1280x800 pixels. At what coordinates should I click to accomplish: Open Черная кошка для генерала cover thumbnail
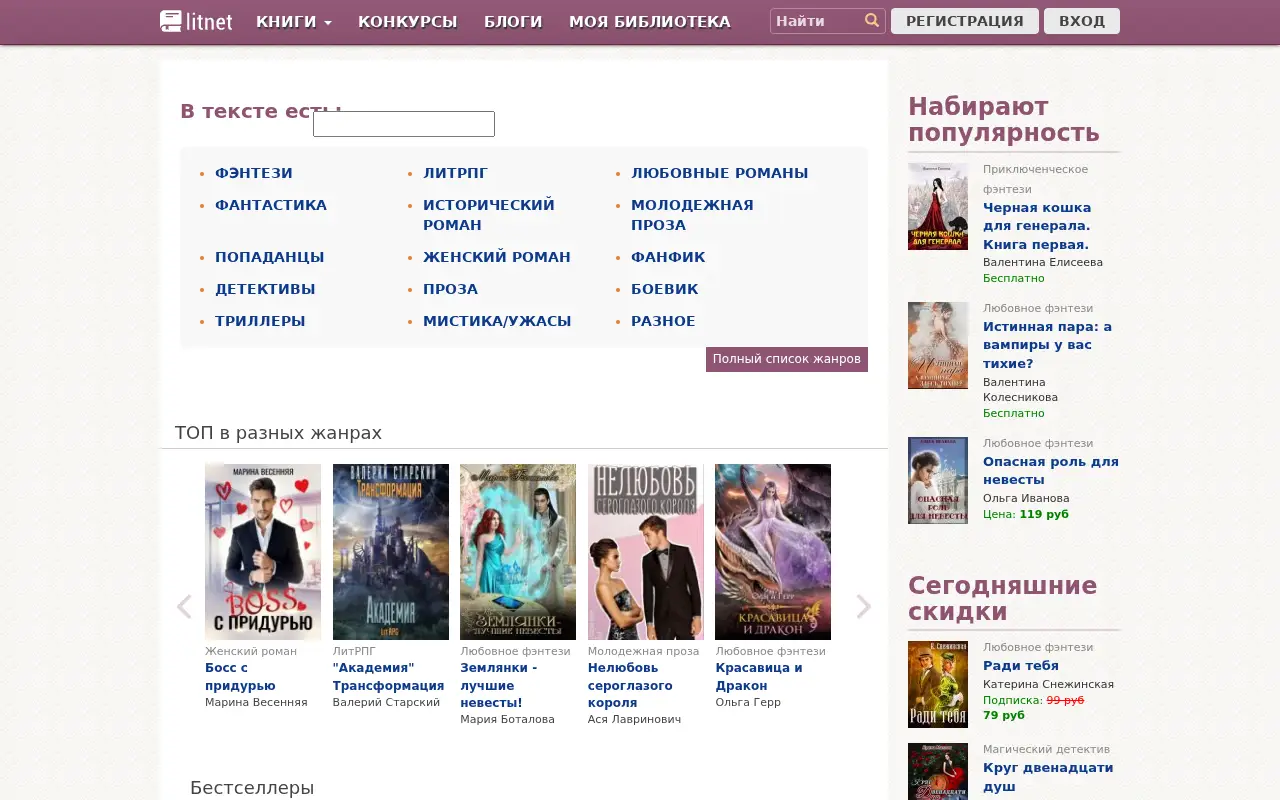click(x=938, y=206)
